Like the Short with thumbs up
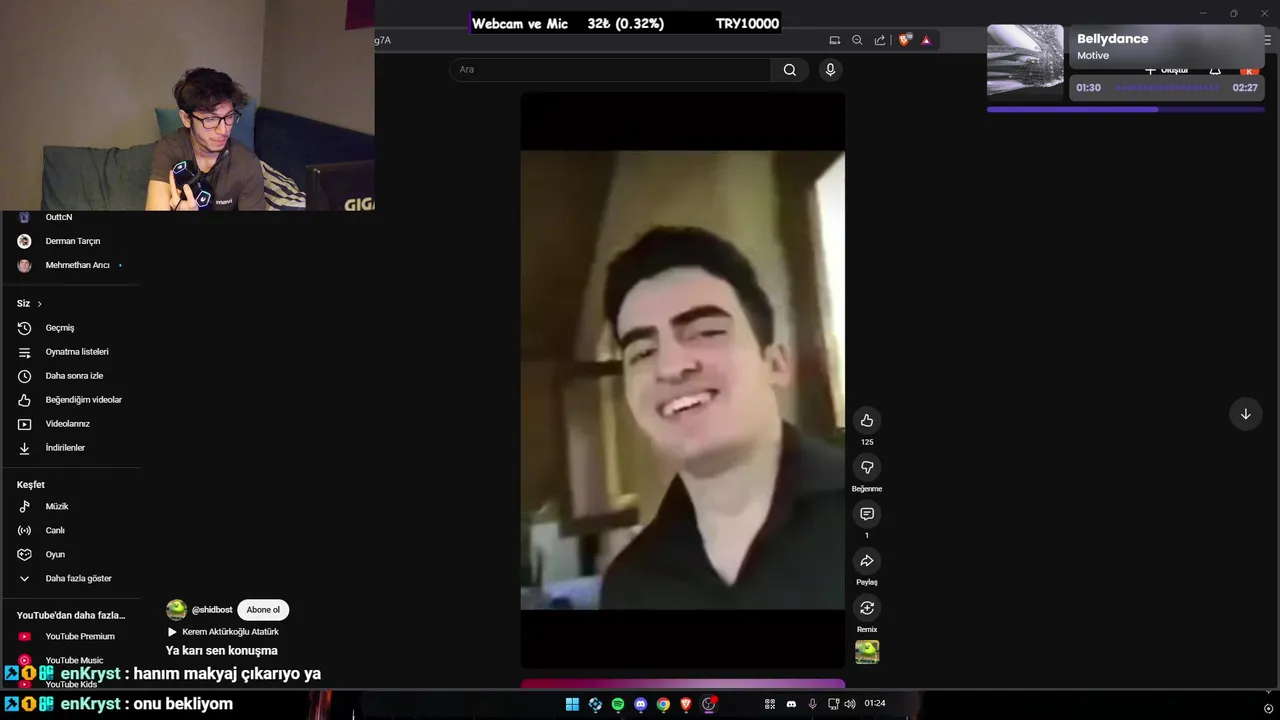 pyautogui.click(x=867, y=420)
